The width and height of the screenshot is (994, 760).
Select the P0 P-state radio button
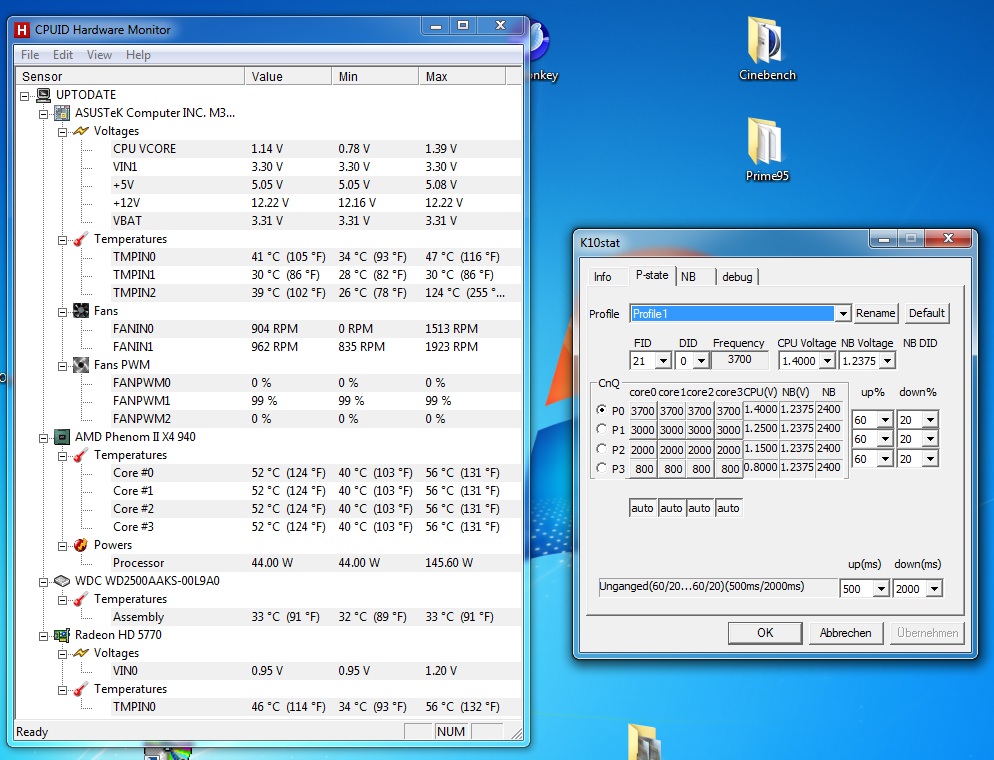coord(602,409)
